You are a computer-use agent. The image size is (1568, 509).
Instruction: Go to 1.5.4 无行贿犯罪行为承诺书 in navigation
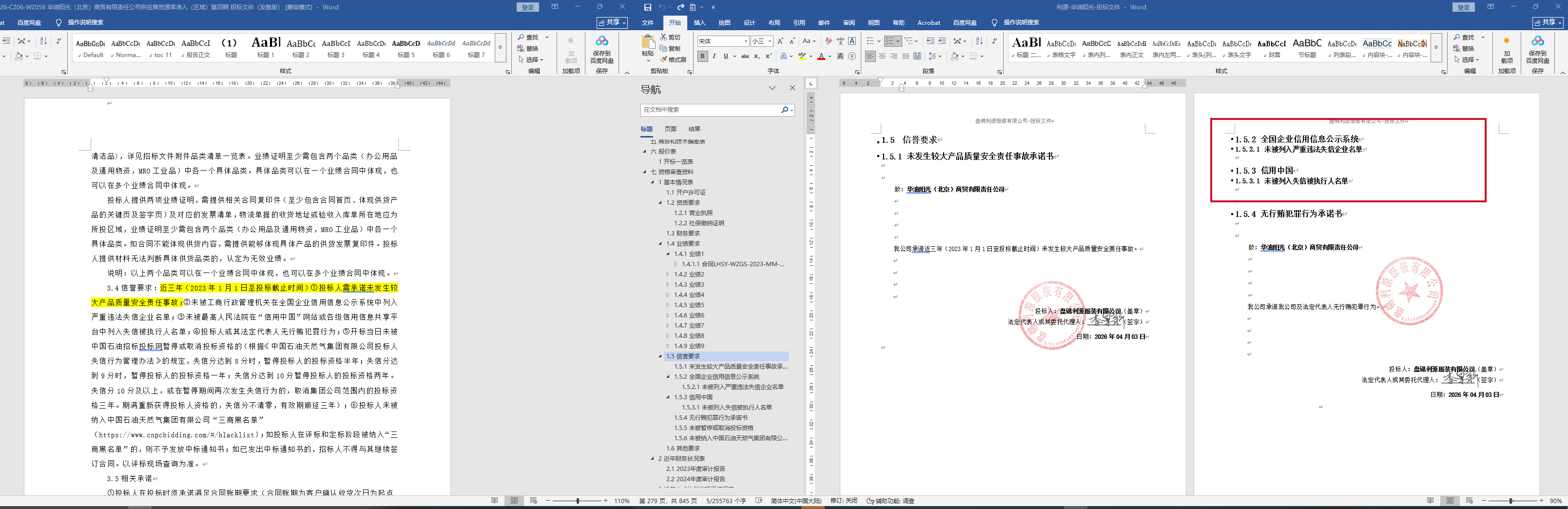tap(711, 418)
